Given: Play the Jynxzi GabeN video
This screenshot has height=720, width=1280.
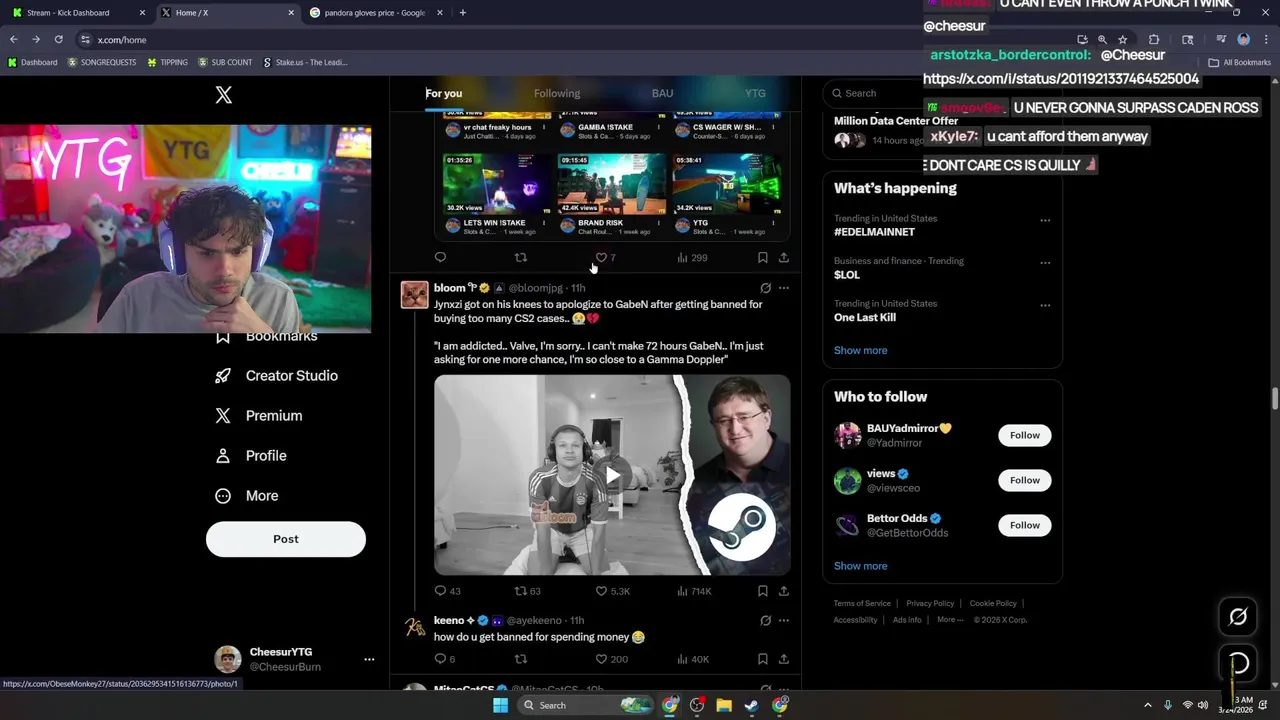Looking at the screenshot, I should (612, 475).
